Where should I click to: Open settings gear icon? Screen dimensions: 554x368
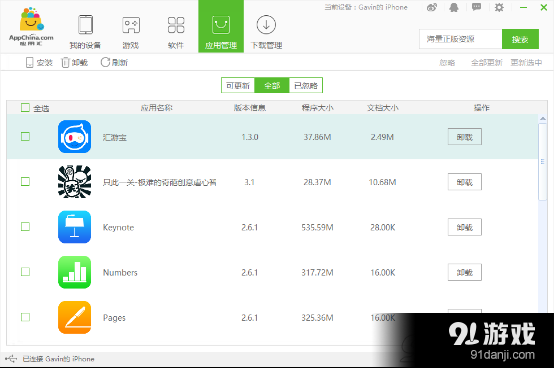click(x=499, y=7)
